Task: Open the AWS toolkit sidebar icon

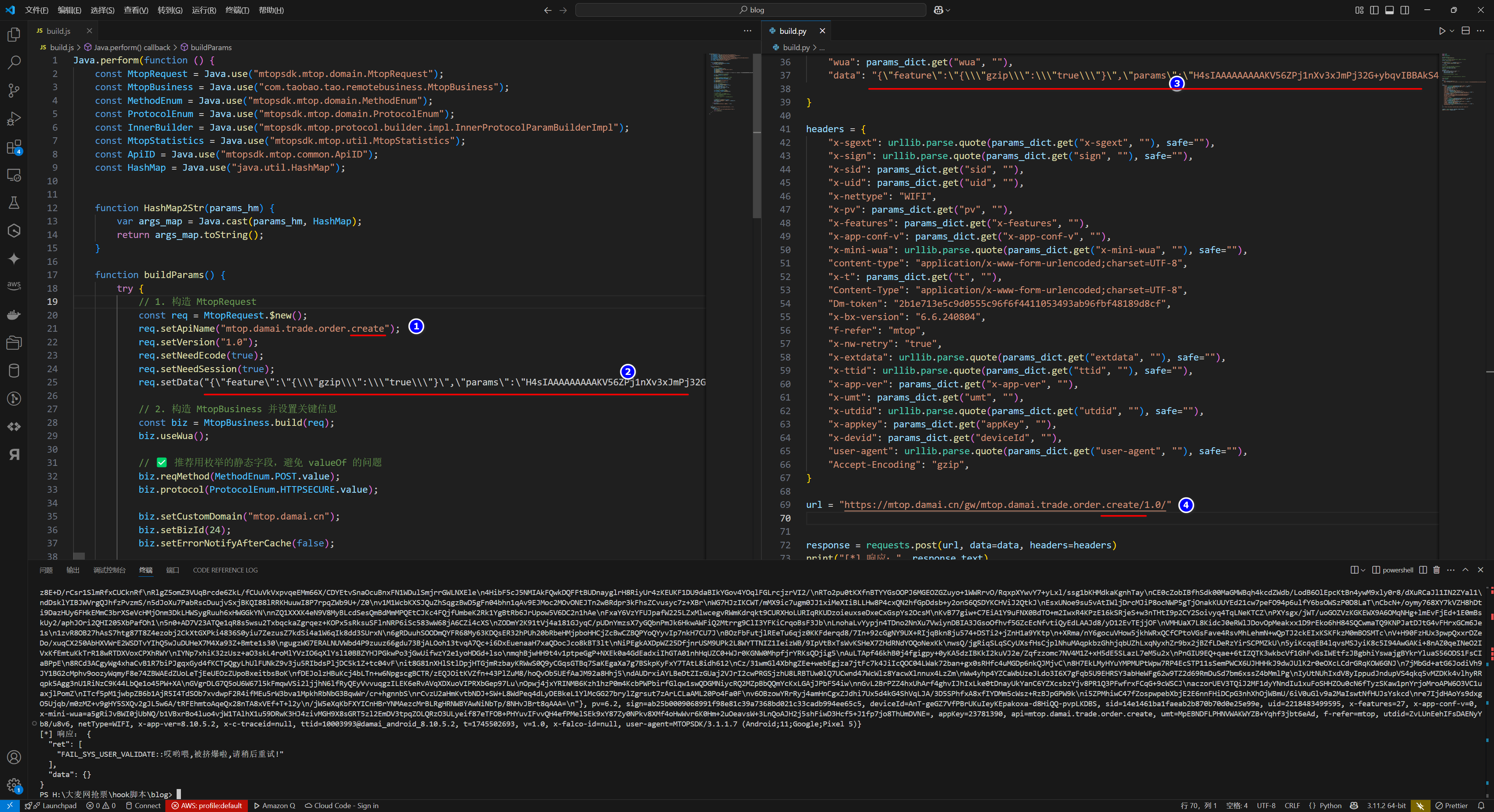Action: (14, 285)
